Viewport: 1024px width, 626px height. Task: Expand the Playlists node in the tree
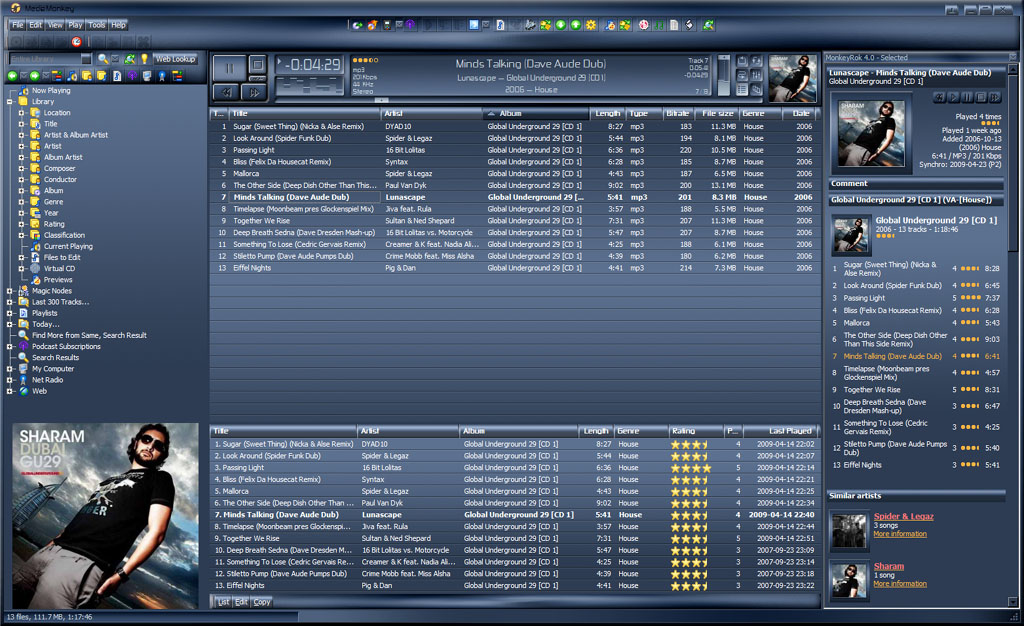tap(10, 313)
